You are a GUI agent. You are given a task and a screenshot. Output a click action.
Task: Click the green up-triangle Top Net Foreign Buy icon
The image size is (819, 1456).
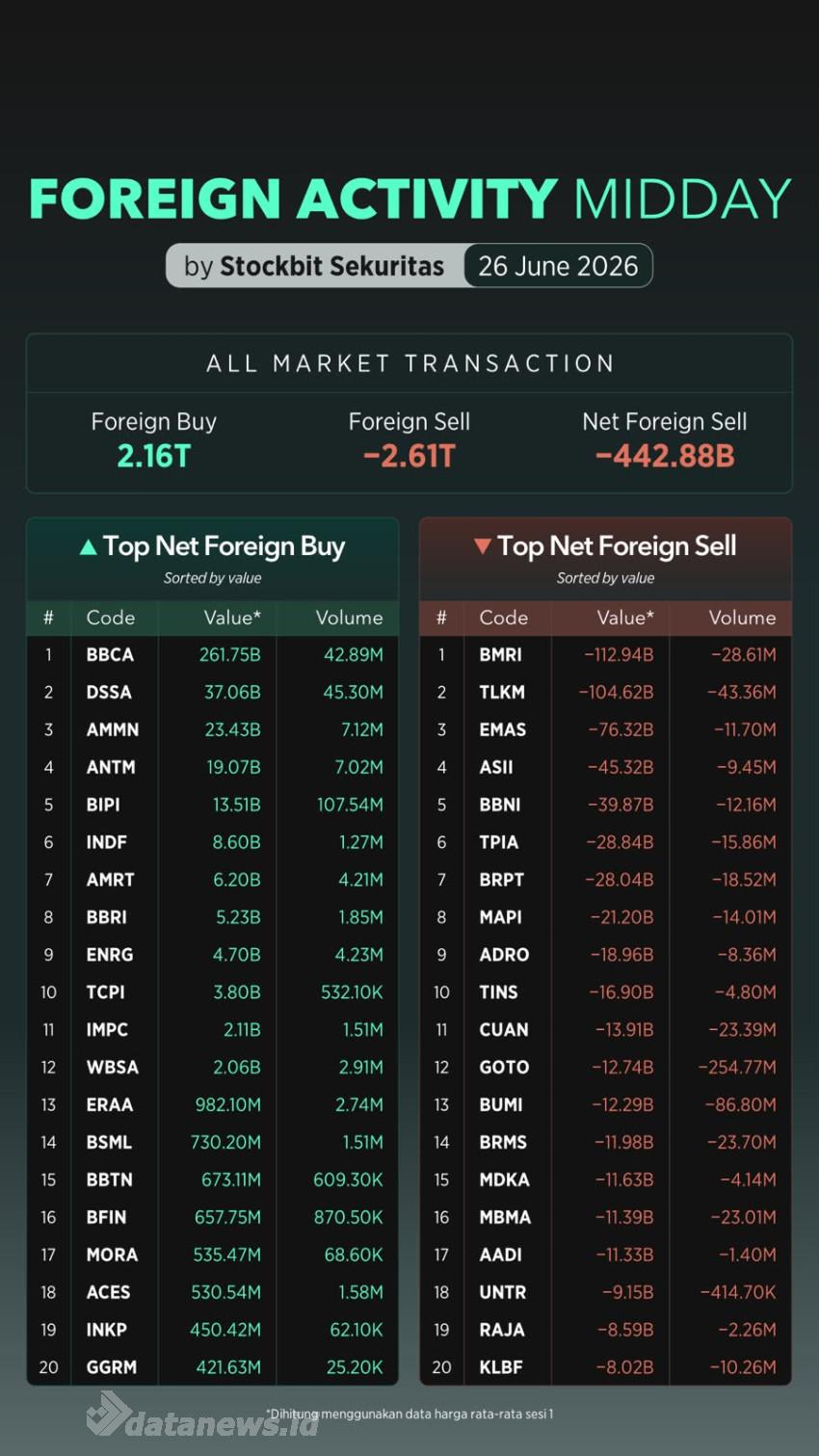pos(88,547)
